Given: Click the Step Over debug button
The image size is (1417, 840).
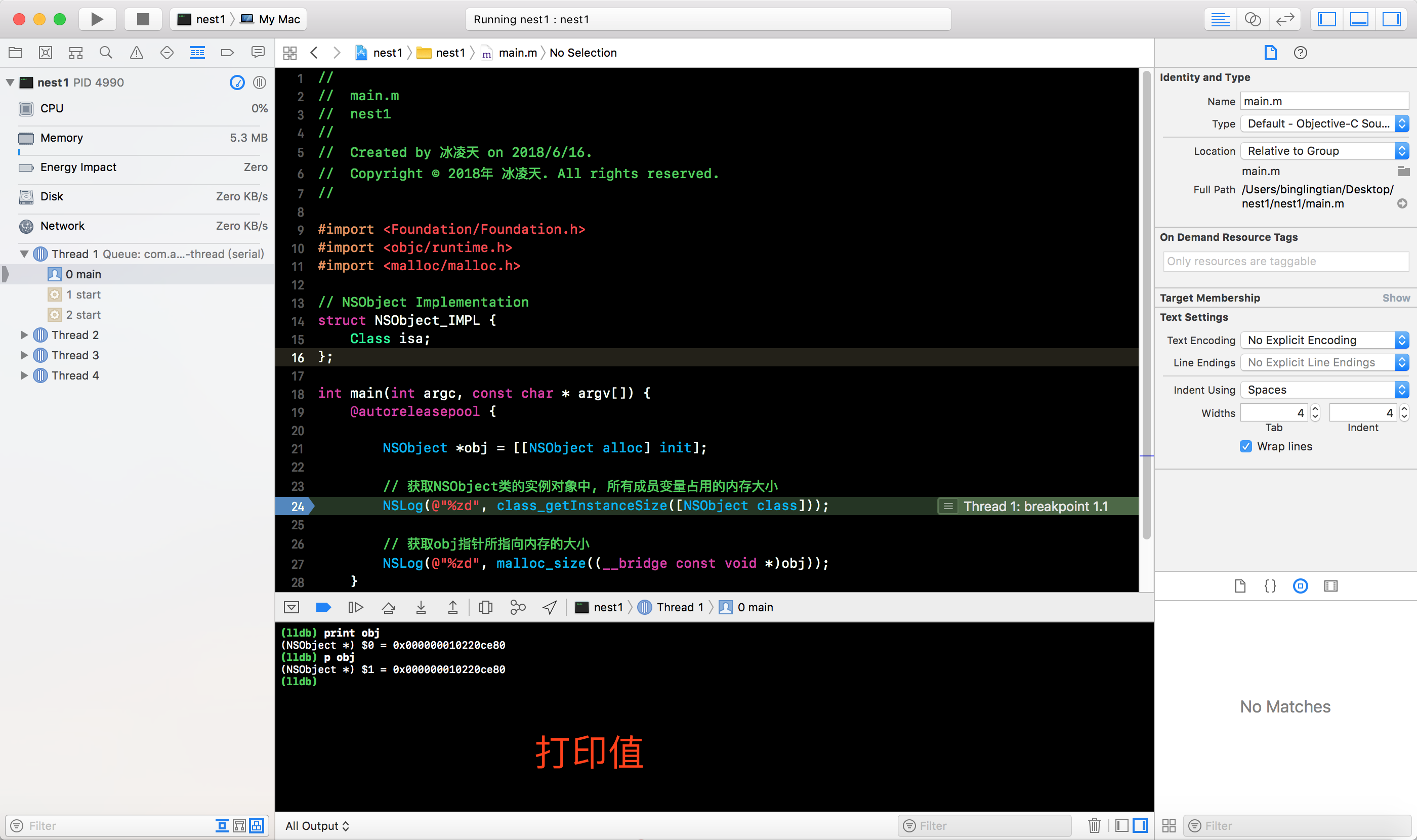Looking at the screenshot, I should point(388,607).
